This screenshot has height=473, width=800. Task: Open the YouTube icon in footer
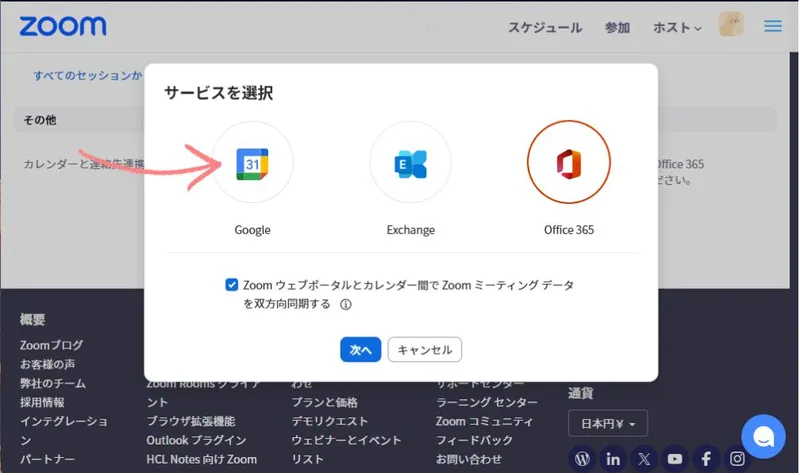pos(675,459)
